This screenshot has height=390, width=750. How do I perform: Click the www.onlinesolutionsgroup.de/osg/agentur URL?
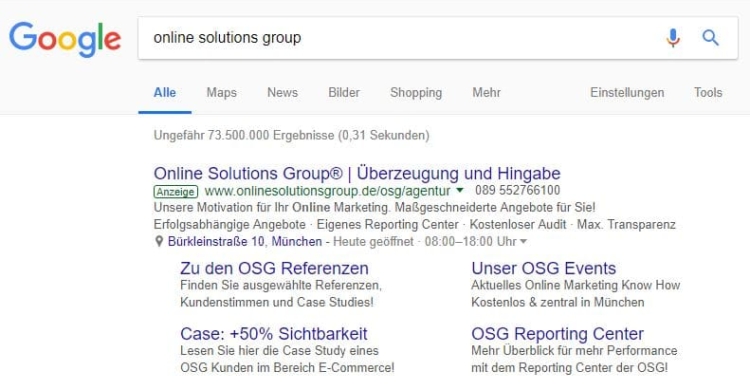pos(327,191)
